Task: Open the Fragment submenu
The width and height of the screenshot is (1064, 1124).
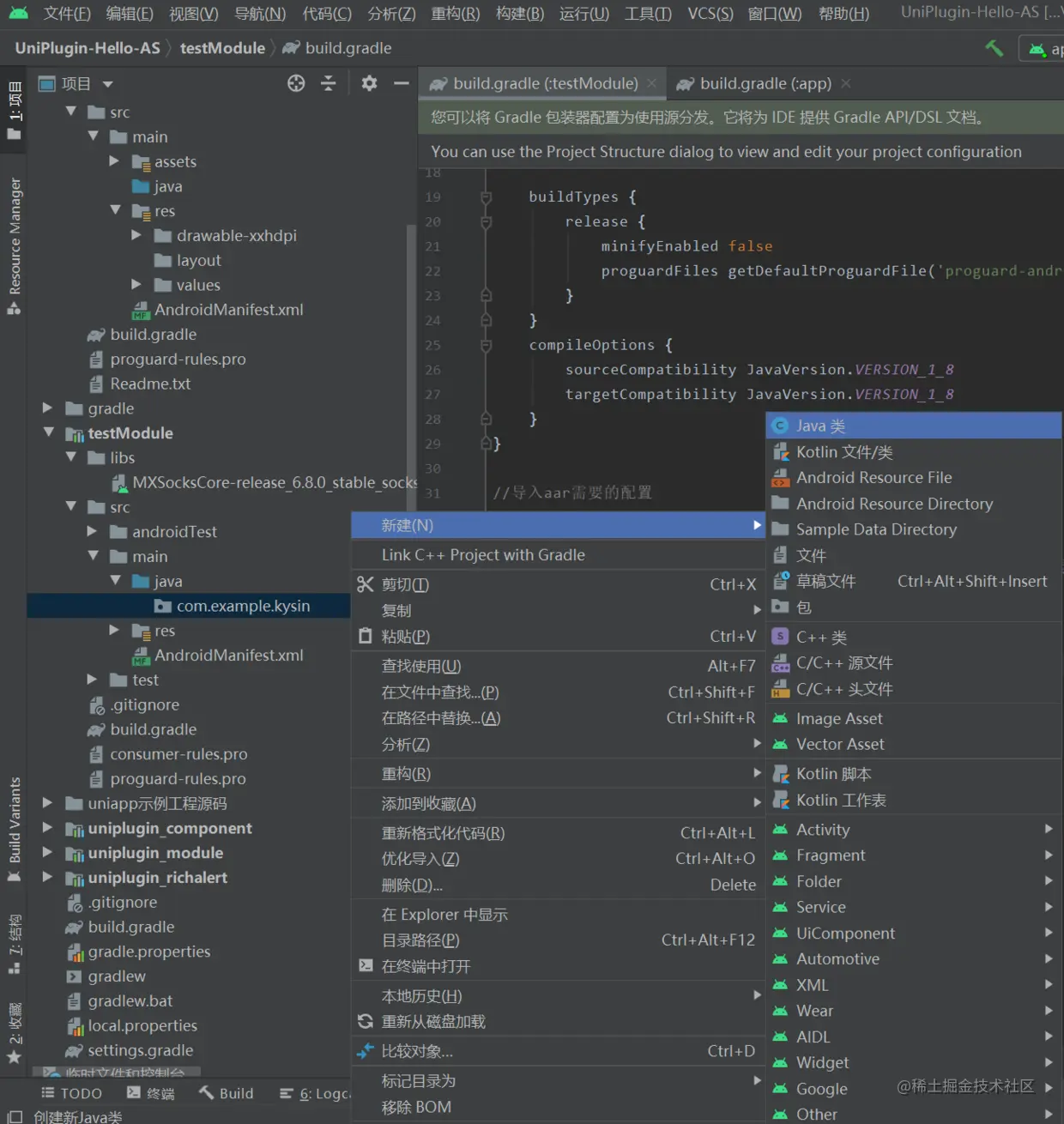Action: 914,855
